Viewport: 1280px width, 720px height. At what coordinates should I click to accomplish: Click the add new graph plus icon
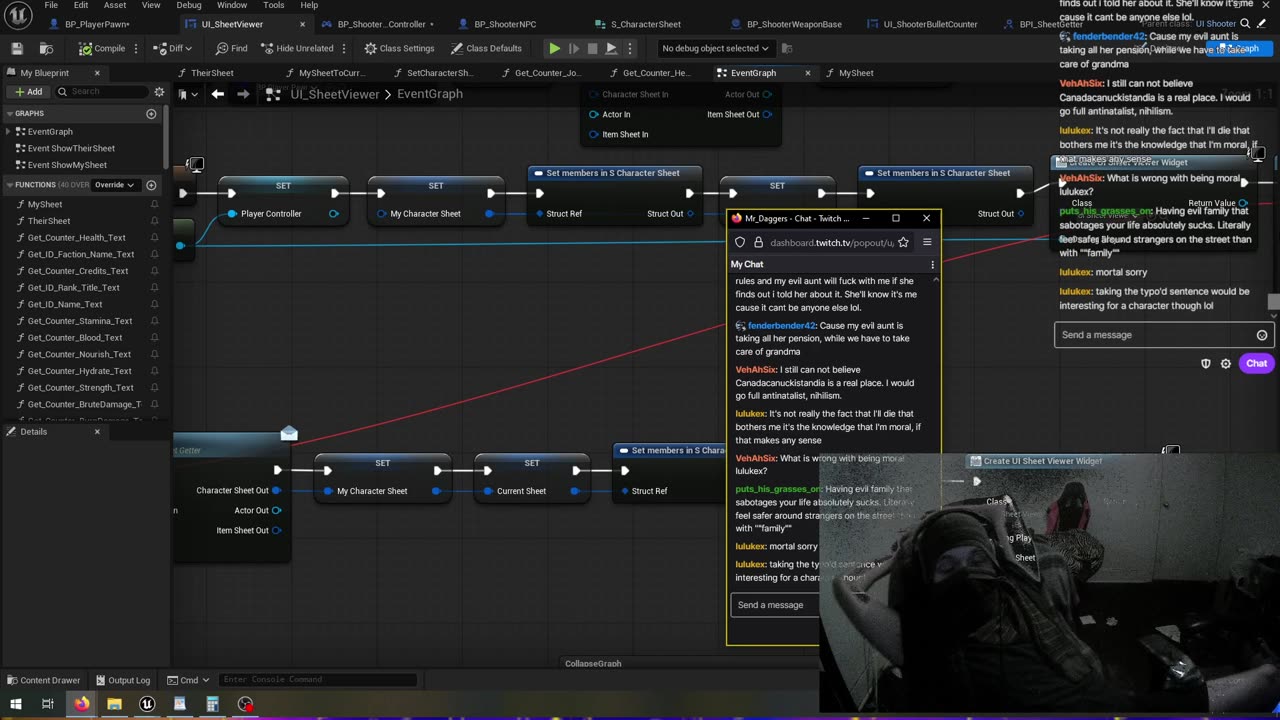pos(151,114)
